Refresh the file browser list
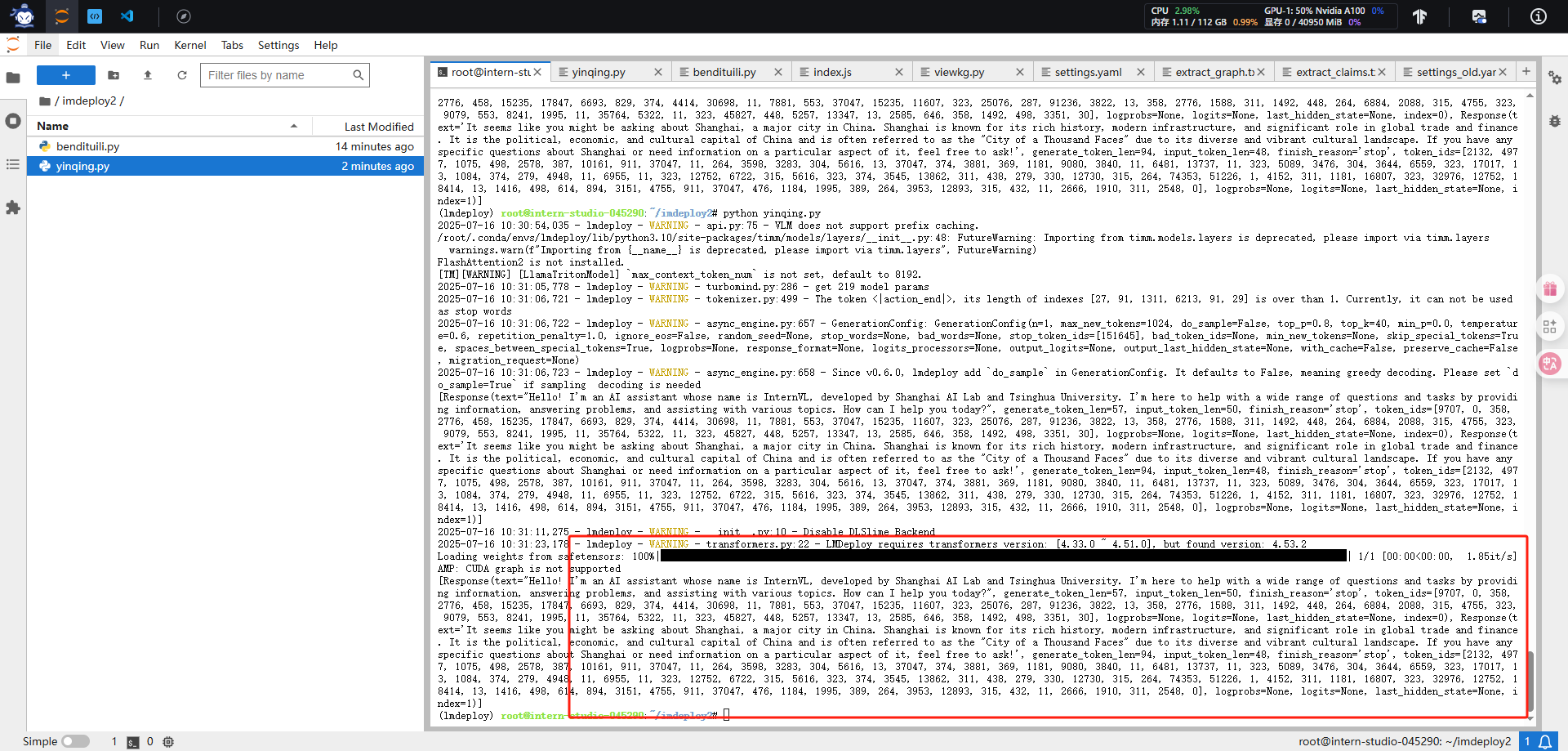Viewport: 1568px width, 751px height. tap(182, 75)
